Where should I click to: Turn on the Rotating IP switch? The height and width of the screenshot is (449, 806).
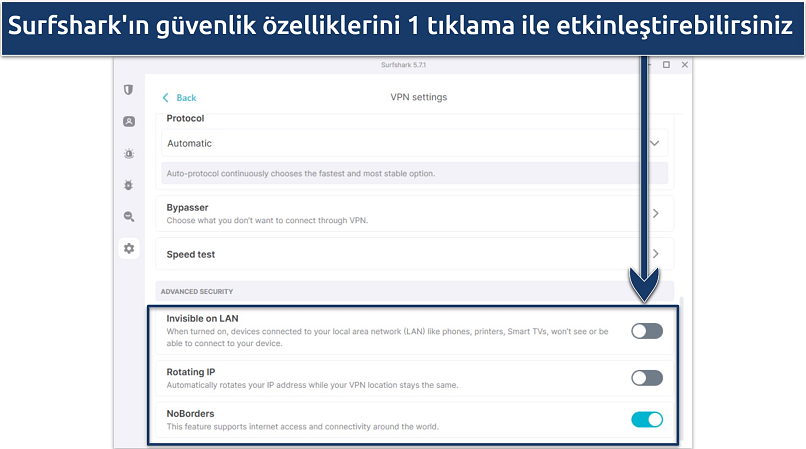coord(646,378)
